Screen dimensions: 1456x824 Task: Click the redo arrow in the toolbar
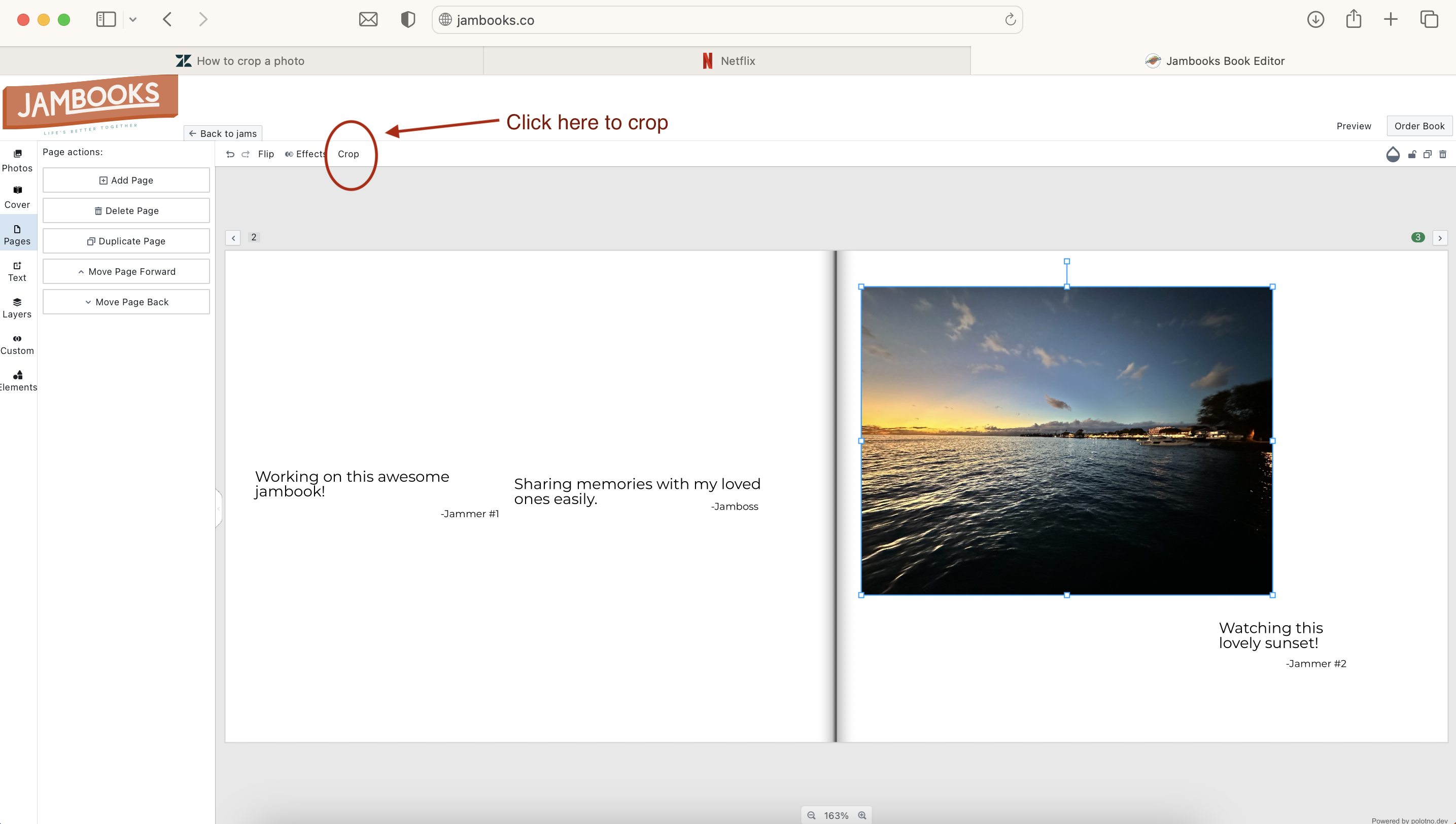point(245,154)
